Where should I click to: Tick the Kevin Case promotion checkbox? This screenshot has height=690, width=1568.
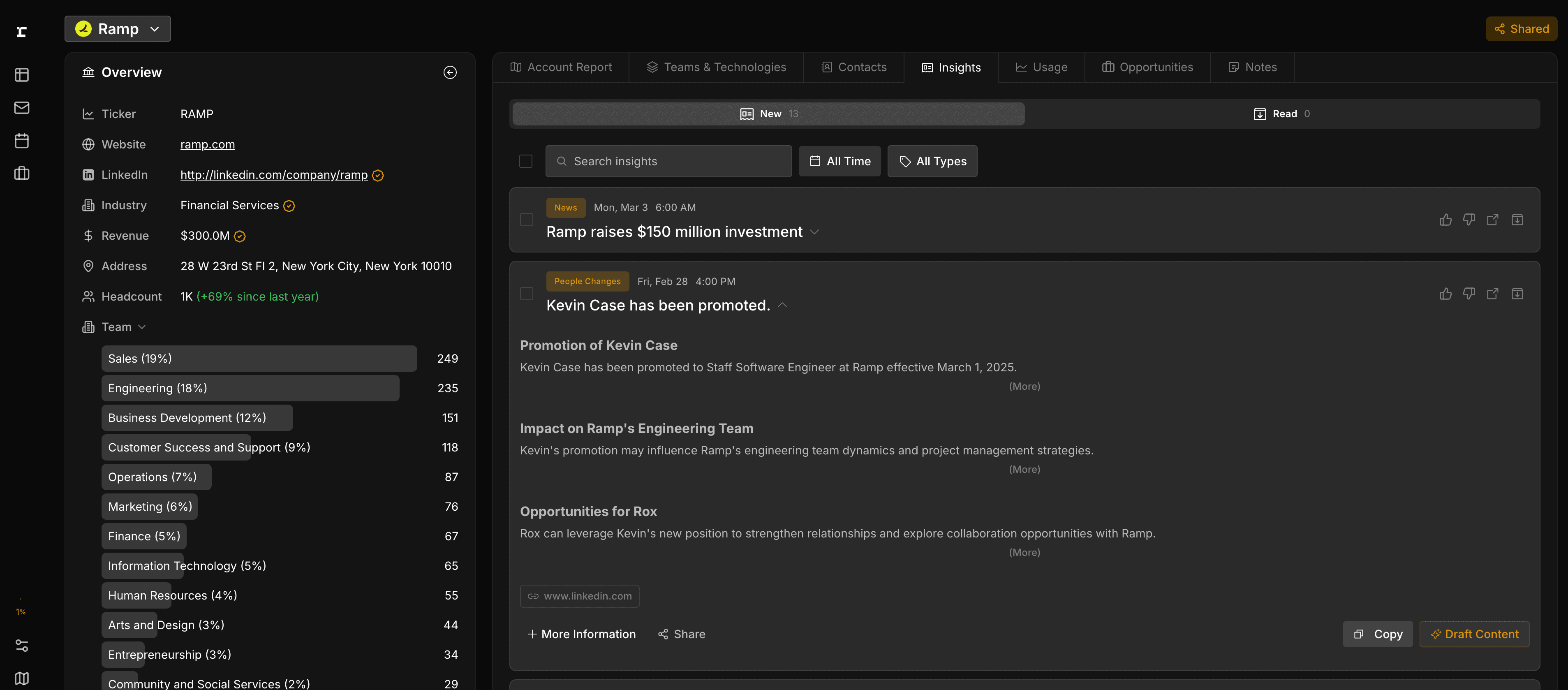(527, 294)
